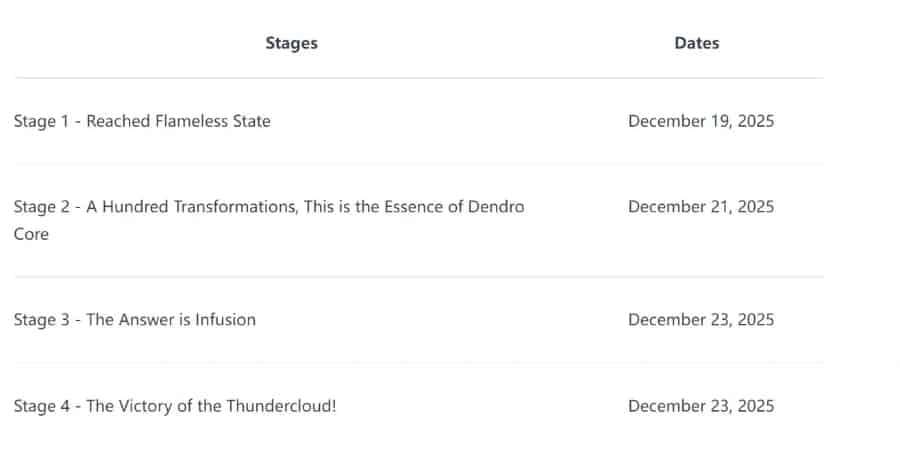The width and height of the screenshot is (900, 452).
Task: Select the words "Reached Flameless State"
Action: click(178, 121)
